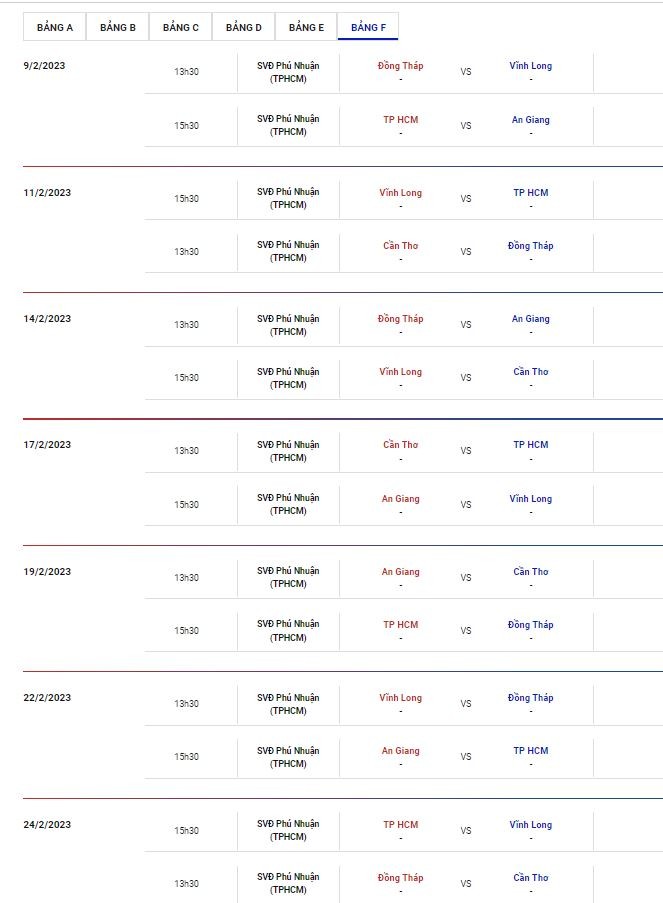This screenshot has width=663, height=903.
Task: Click Vĩnh Long in the 17/2/2023 15h30 match
Action: click(x=530, y=499)
